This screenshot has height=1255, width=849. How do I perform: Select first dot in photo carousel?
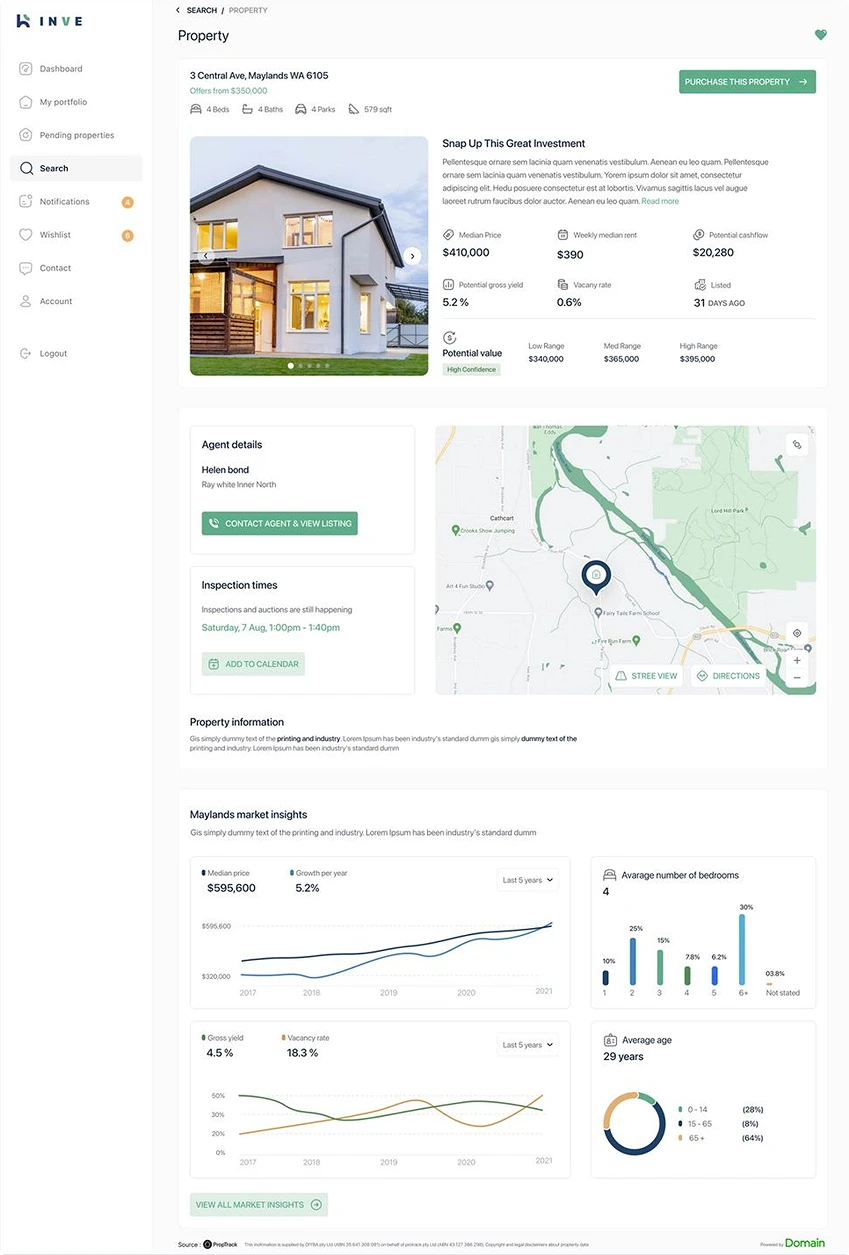tap(291, 366)
